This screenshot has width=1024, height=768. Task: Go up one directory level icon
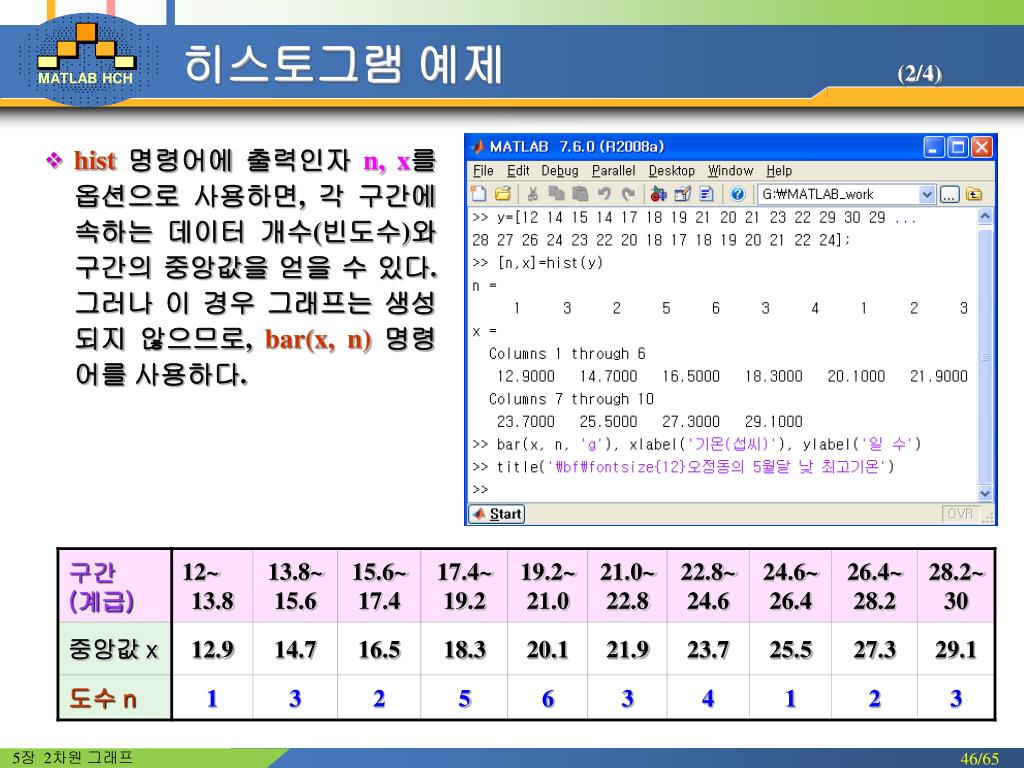(974, 195)
